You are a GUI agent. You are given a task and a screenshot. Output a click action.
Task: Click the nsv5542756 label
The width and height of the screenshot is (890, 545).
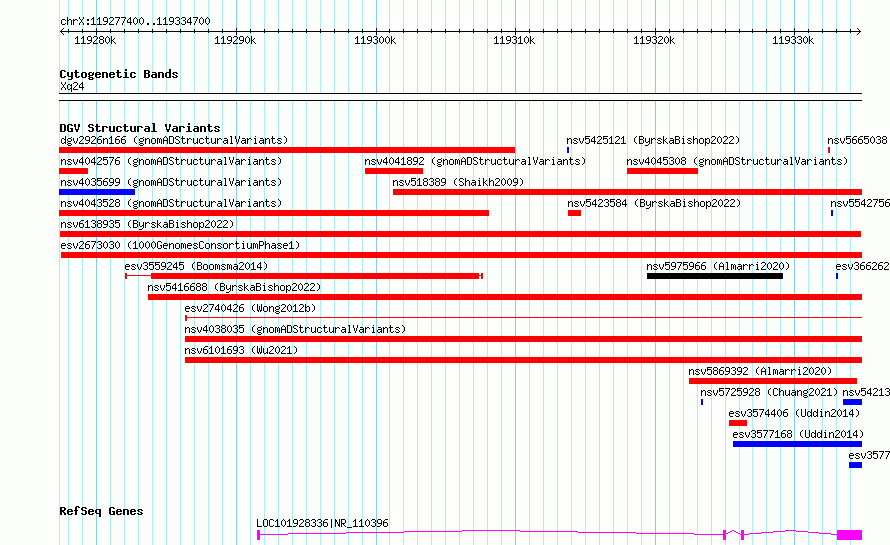[859, 203]
